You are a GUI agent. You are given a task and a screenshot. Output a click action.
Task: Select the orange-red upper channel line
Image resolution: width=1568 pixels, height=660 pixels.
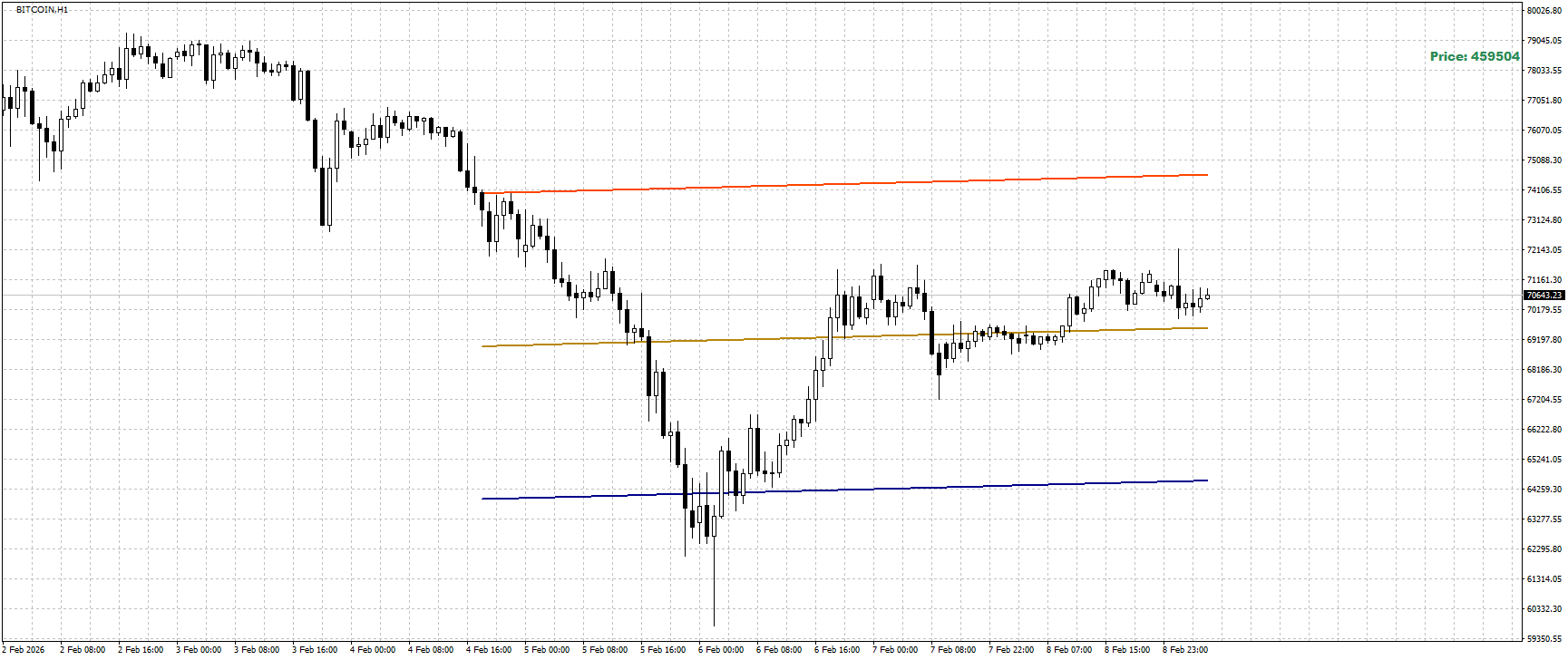pyautogui.click(x=845, y=184)
